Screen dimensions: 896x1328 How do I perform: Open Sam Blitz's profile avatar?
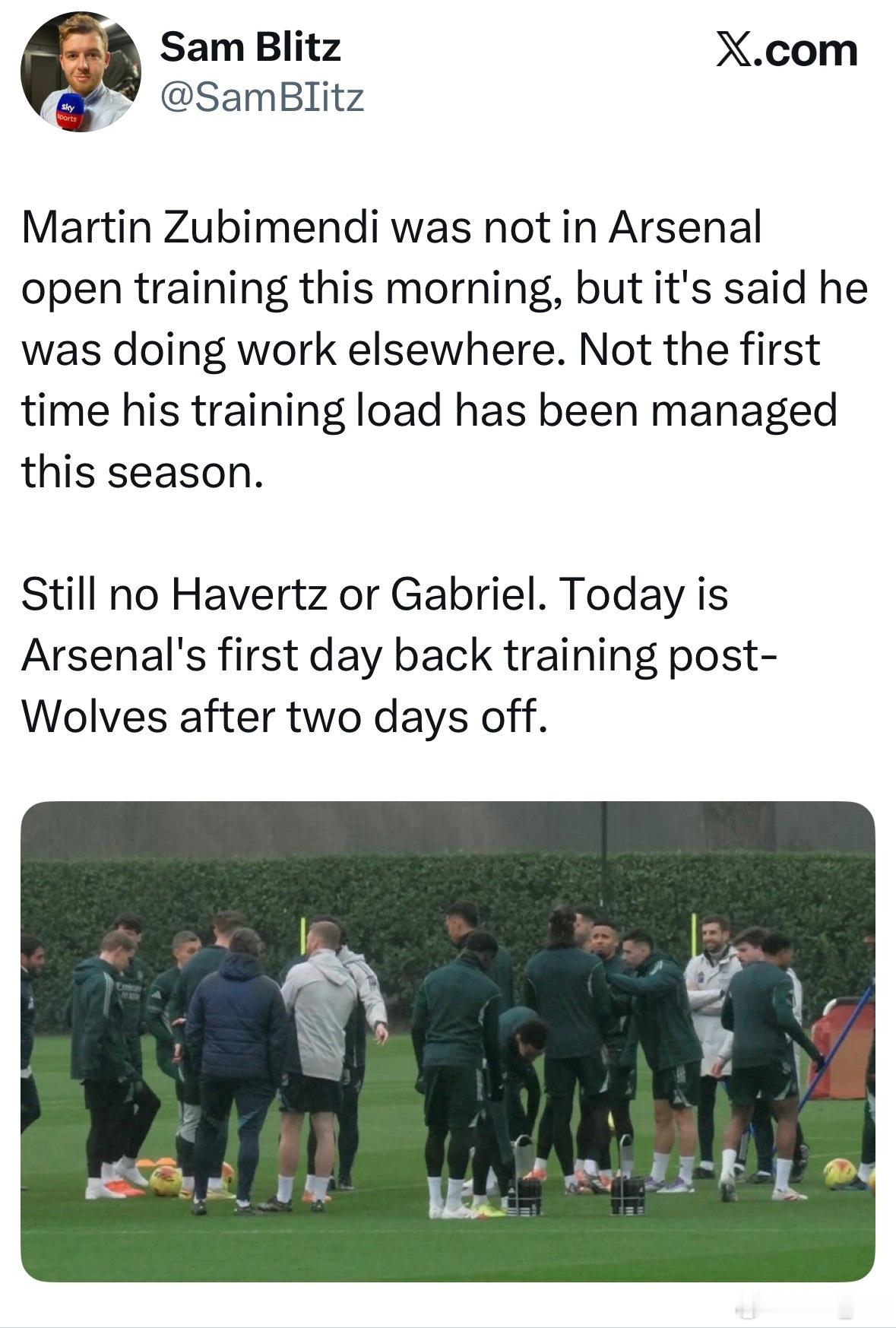click(x=80, y=71)
